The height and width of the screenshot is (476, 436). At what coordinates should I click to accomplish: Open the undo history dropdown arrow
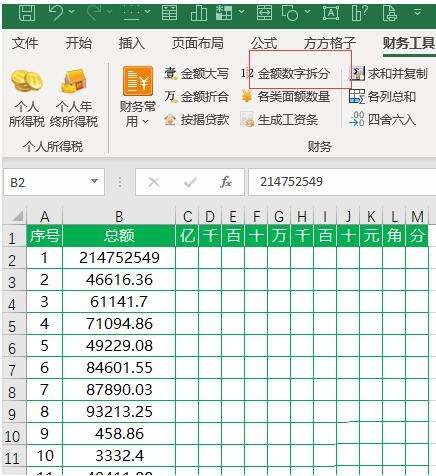click(x=72, y=12)
